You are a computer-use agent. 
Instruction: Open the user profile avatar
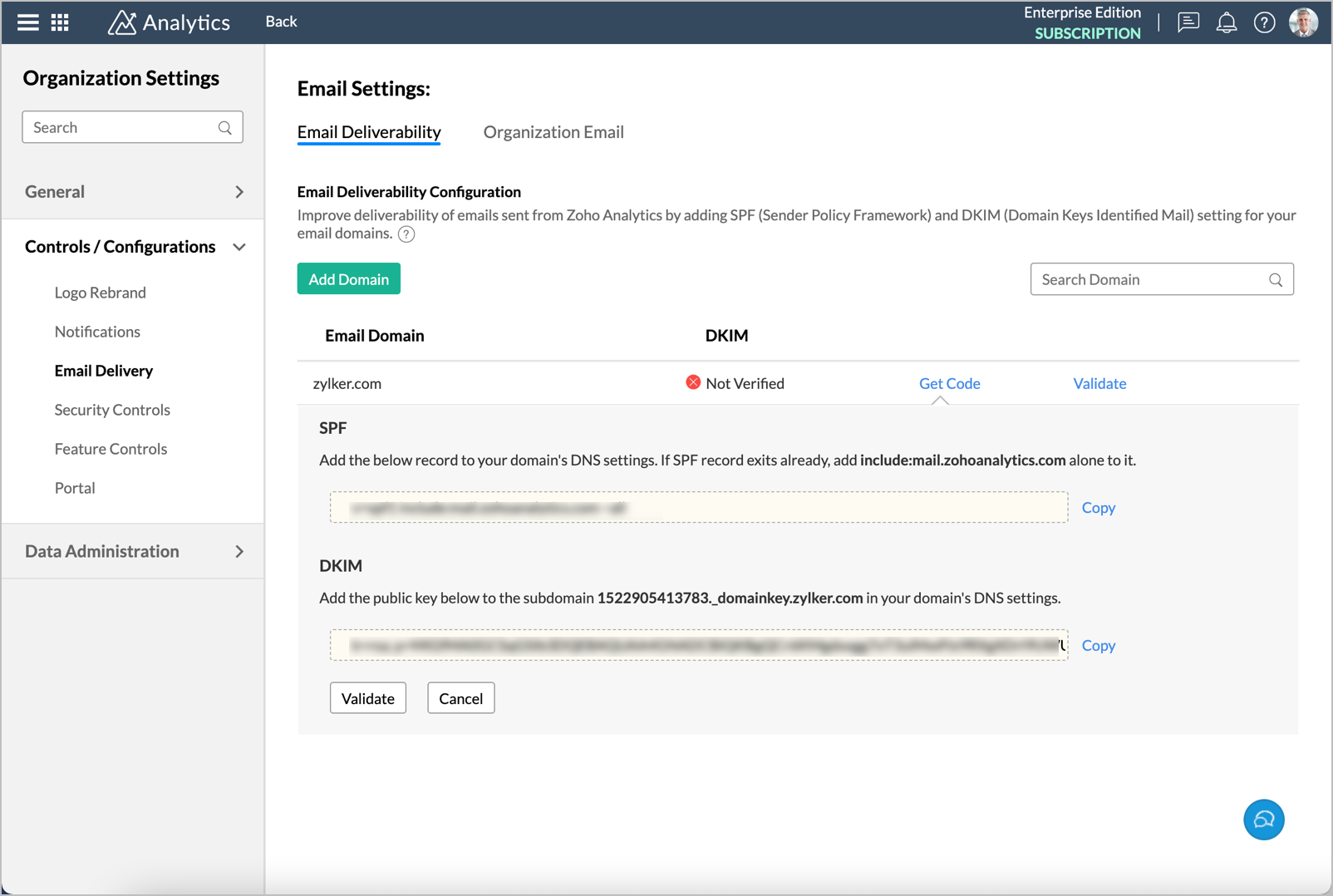point(1303,22)
